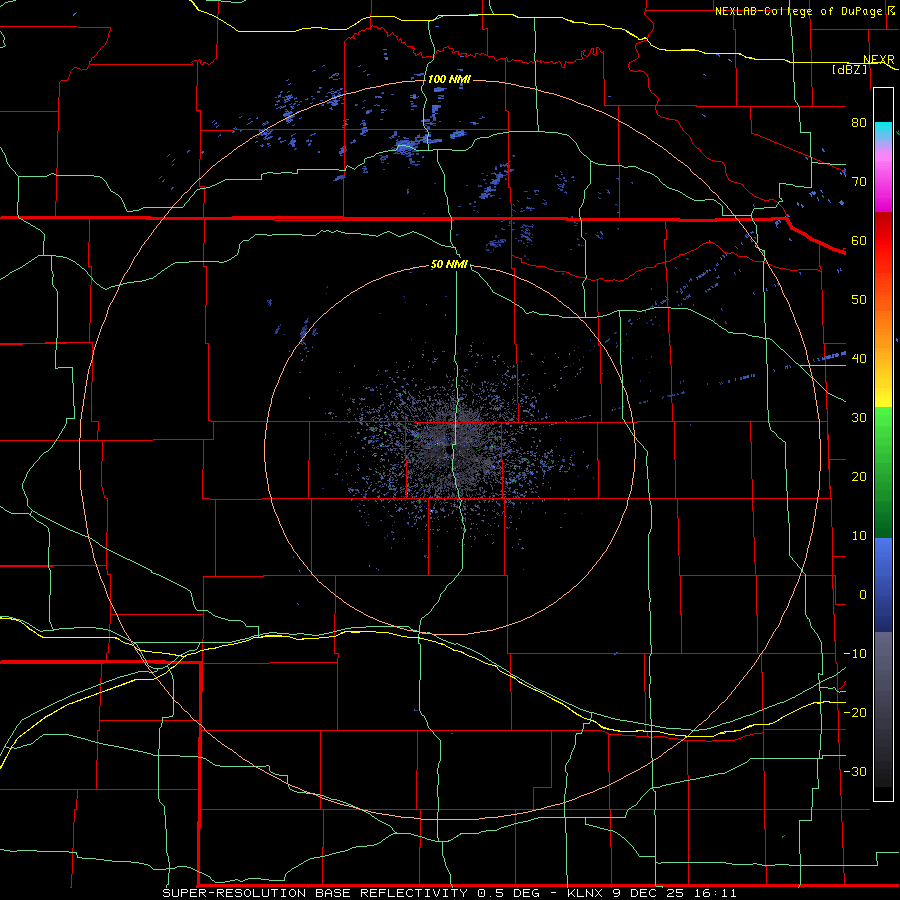Click the -10 dBZ scale value
This screenshot has height=900, width=900.
click(855, 654)
